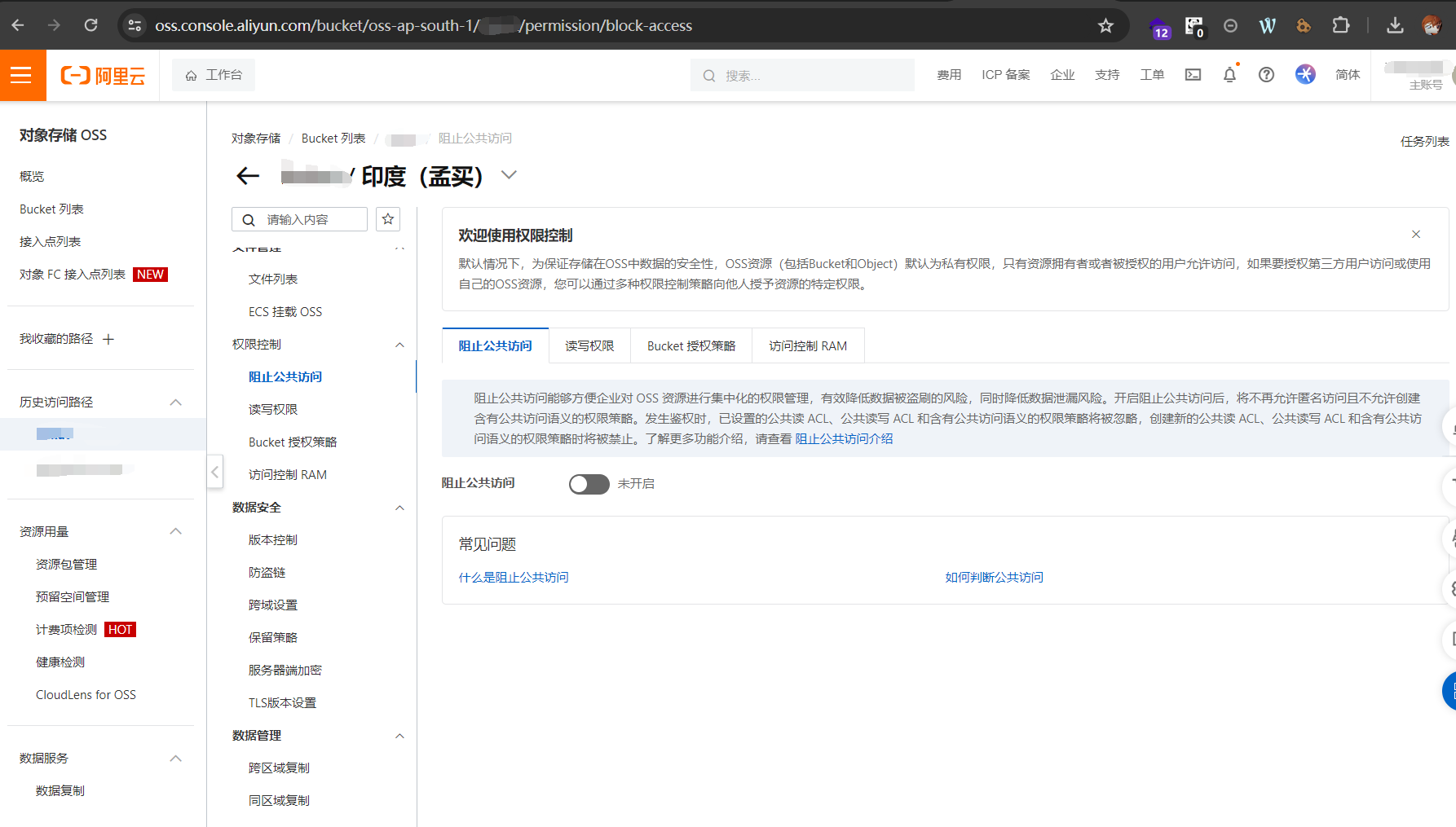Select 读写权限 in the bucket menu
Image resolution: width=1456 pixels, height=827 pixels.
click(x=273, y=409)
